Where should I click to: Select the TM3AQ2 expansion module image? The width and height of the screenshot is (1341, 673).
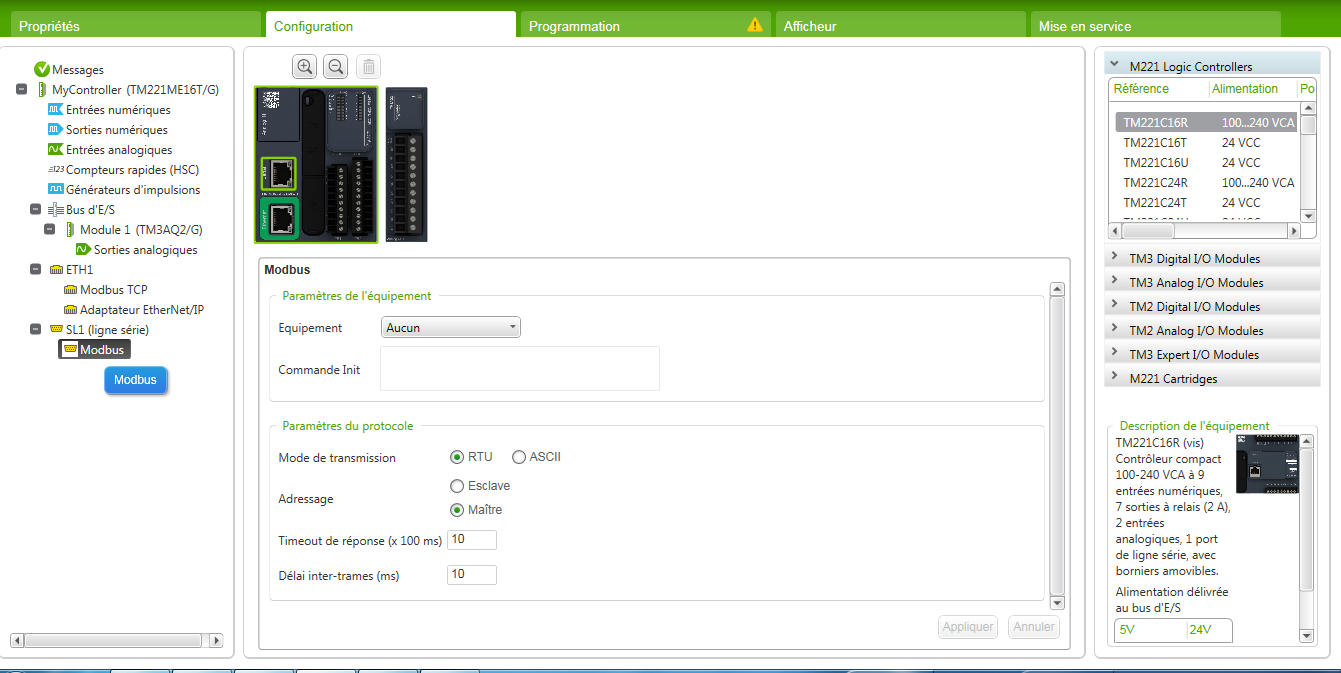(x=406, y=165)
